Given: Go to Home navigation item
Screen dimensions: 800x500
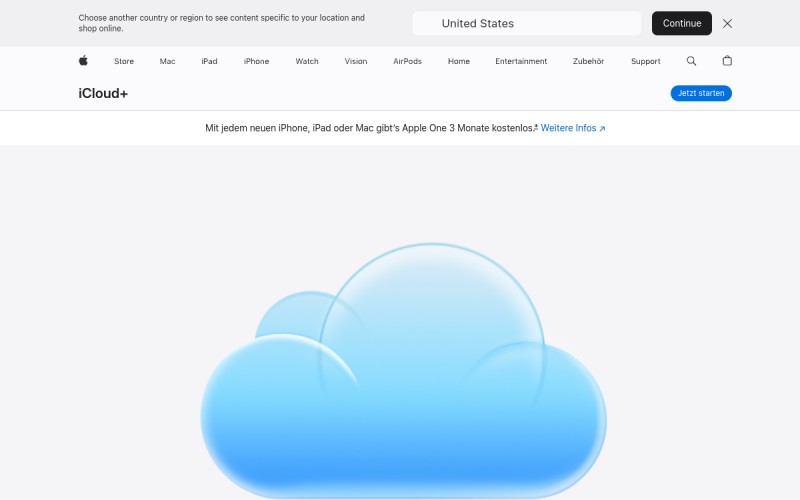Looking at the screenshot, I should pyautogui.click(x=459, y=61).
